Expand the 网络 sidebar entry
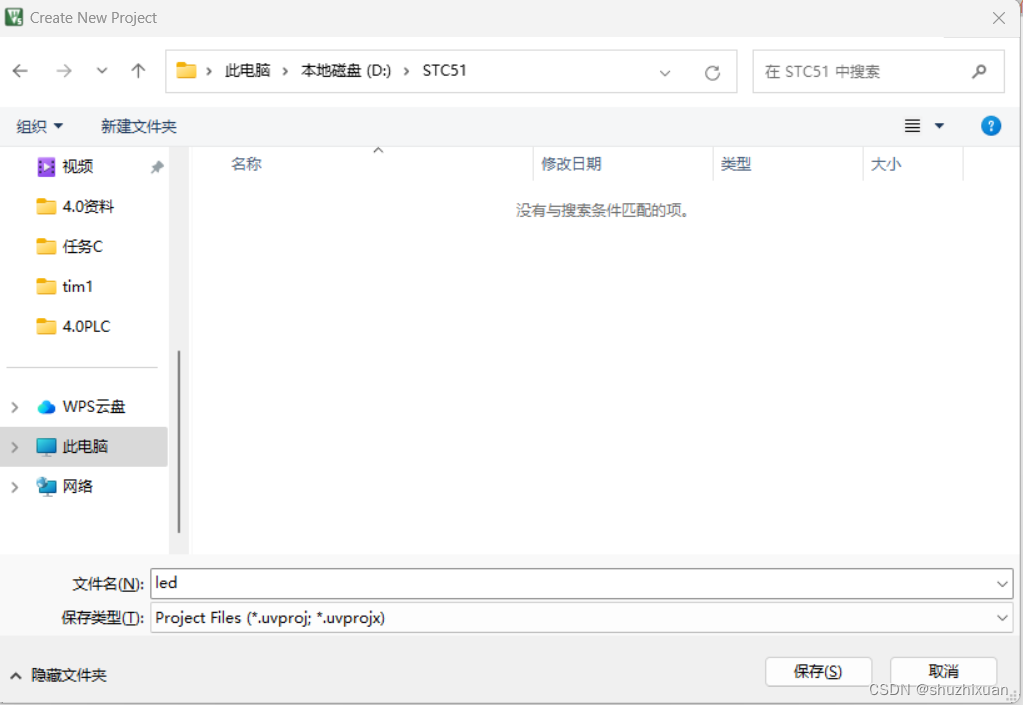The image size is (1023, 705). click(x=14, y=486)
